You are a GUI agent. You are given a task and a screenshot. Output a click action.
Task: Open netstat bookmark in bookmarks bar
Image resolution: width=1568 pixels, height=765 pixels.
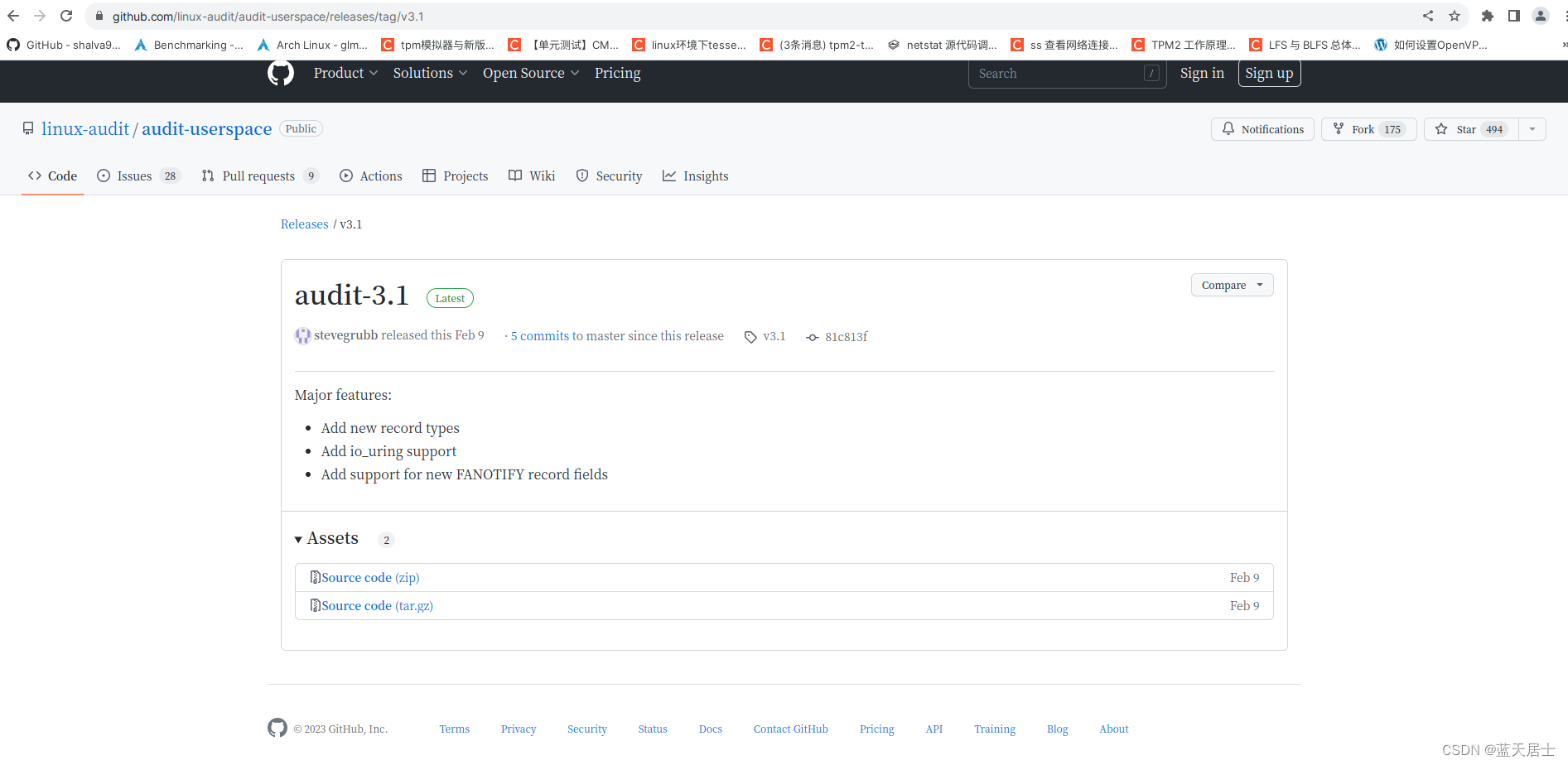[x=943, y=45]
